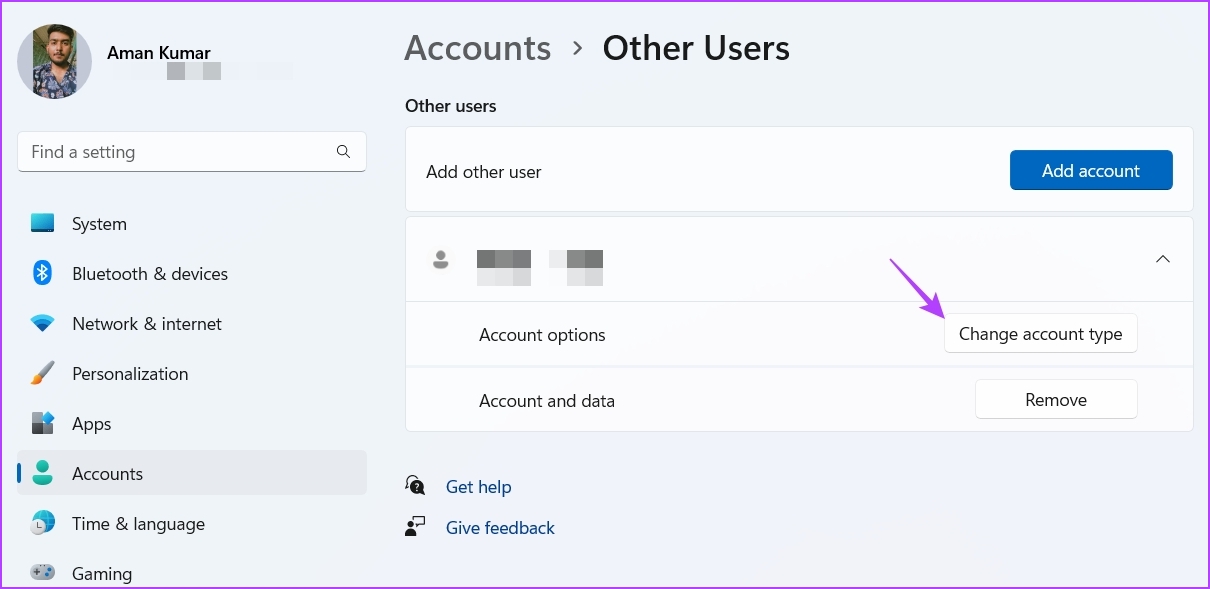Viewport: 1210px width, 589px height.
Task: Click the search magnifier icon
Action: point(343,151)
